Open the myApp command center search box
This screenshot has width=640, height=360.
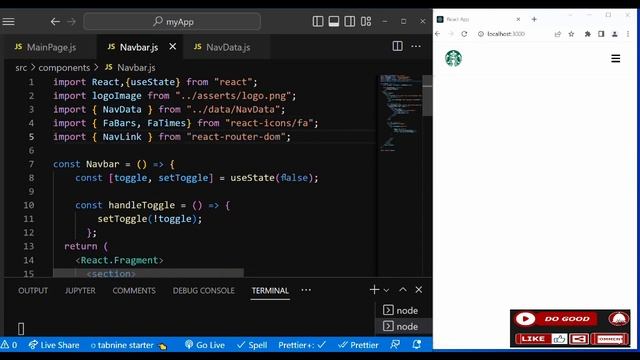pos(172,22)
